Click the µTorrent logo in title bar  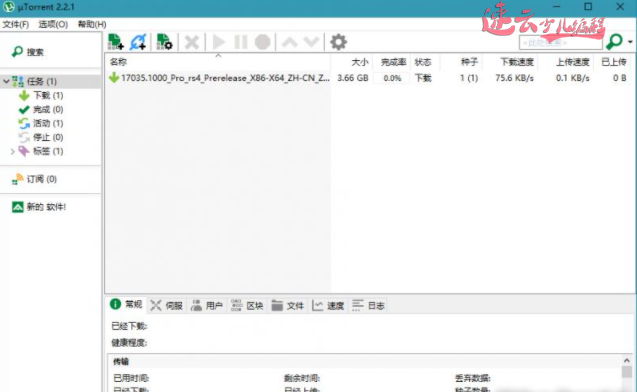coord(8,7)
